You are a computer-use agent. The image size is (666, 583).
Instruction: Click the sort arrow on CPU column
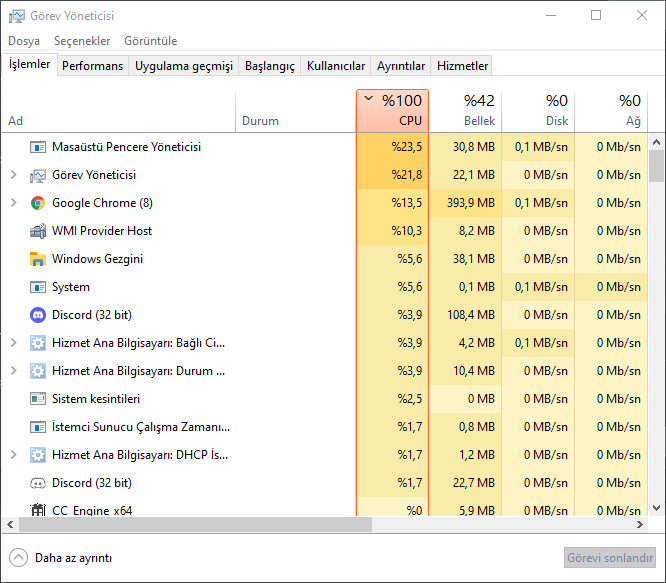[368, 99]
